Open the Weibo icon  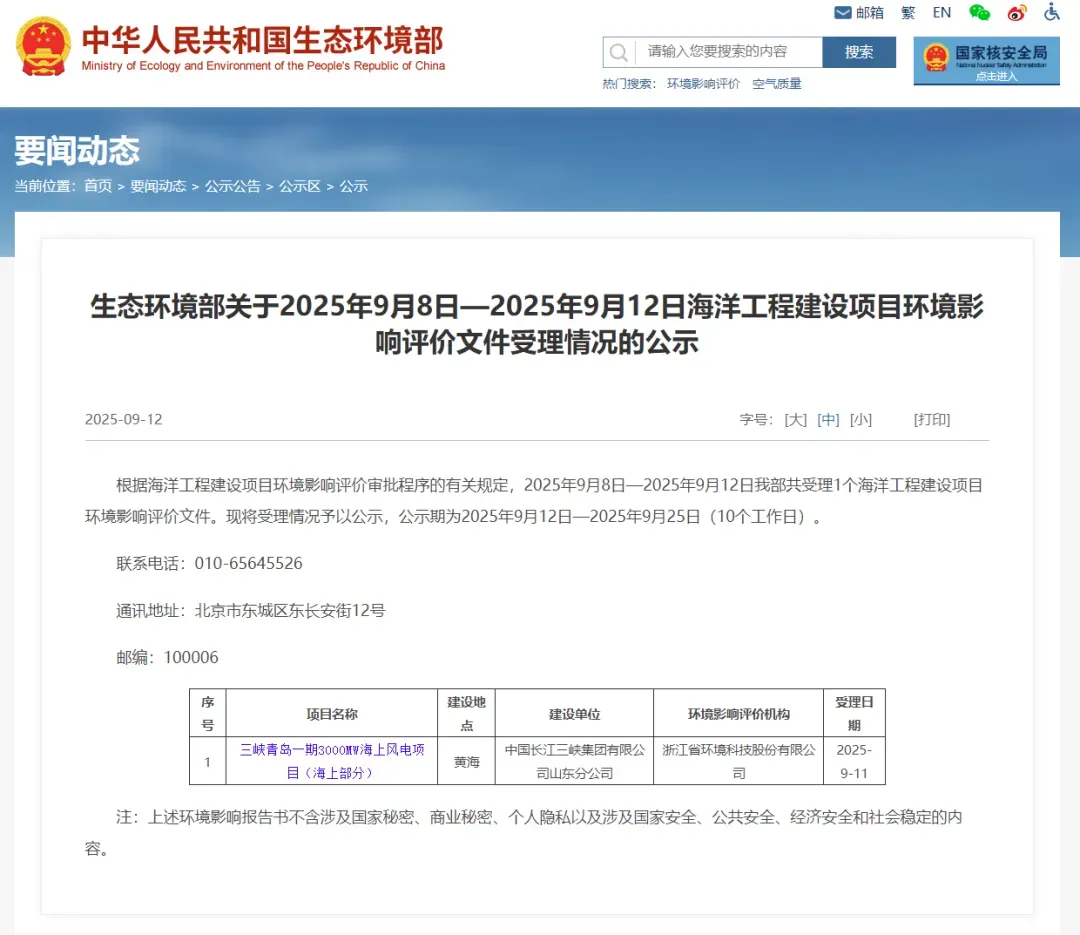pos(1017,12)
